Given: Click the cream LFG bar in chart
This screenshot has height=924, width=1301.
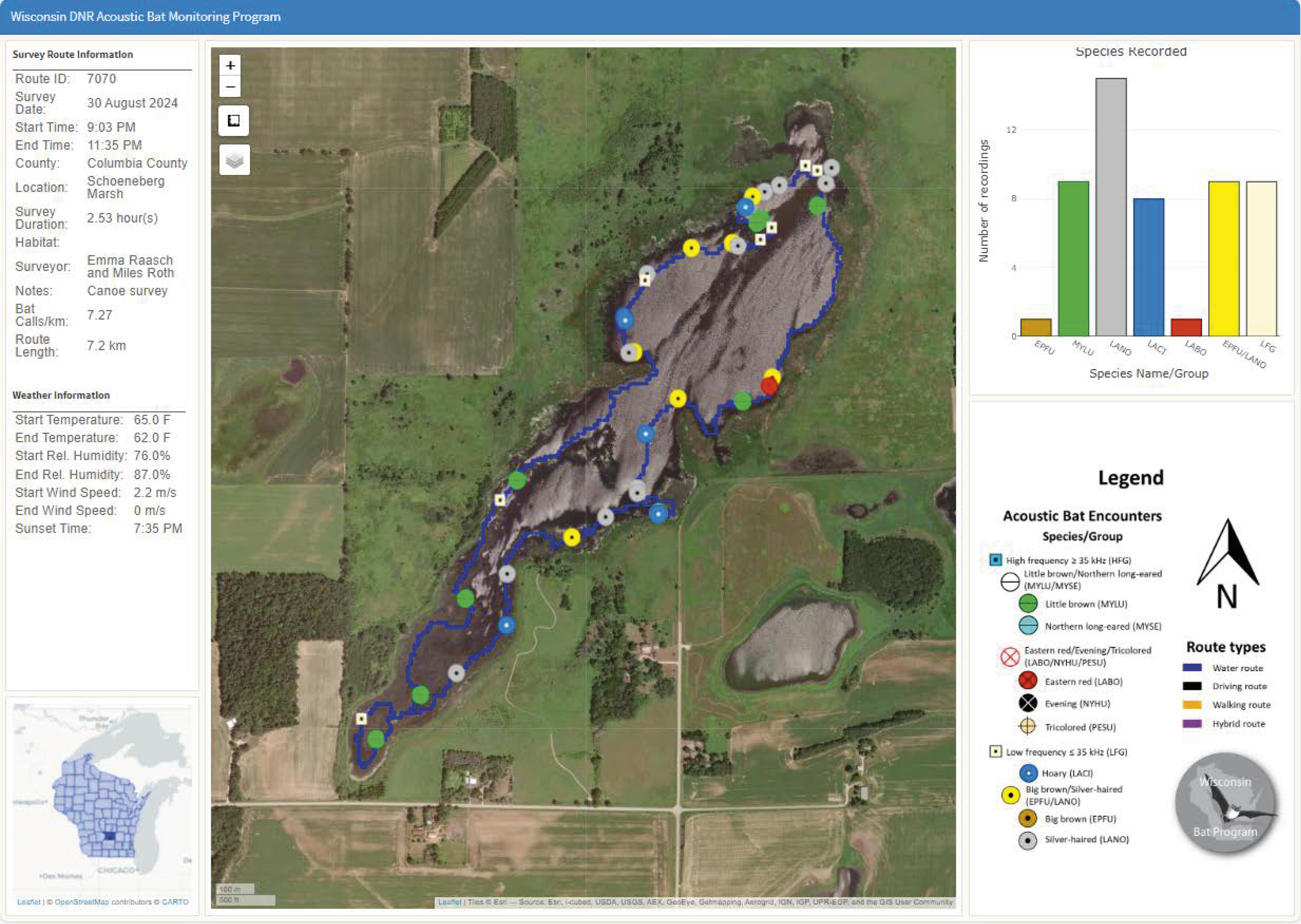Looking at the screenshot, I should point(1261,259).
